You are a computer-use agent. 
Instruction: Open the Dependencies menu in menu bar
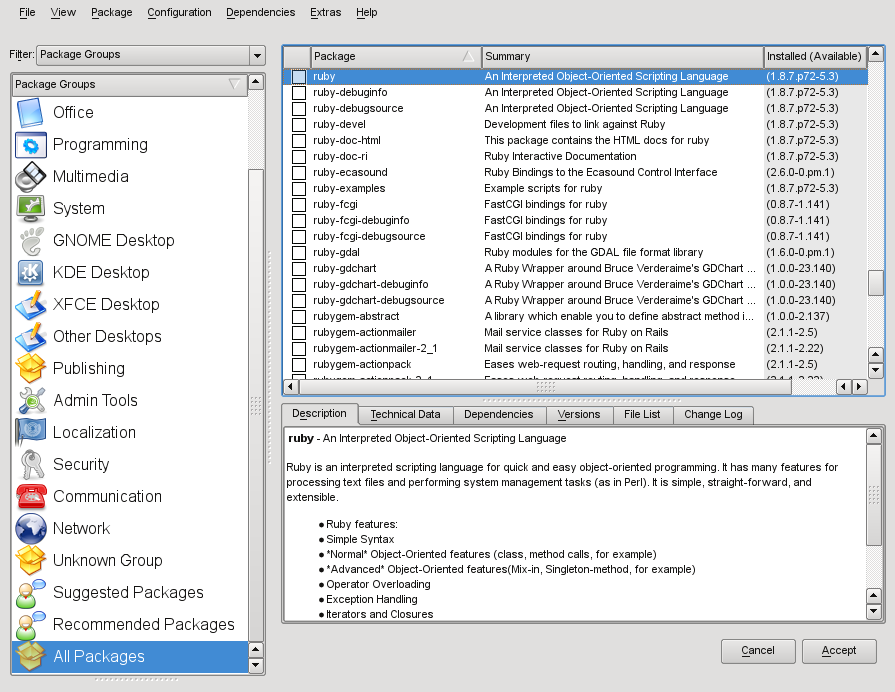click(260, 12)
